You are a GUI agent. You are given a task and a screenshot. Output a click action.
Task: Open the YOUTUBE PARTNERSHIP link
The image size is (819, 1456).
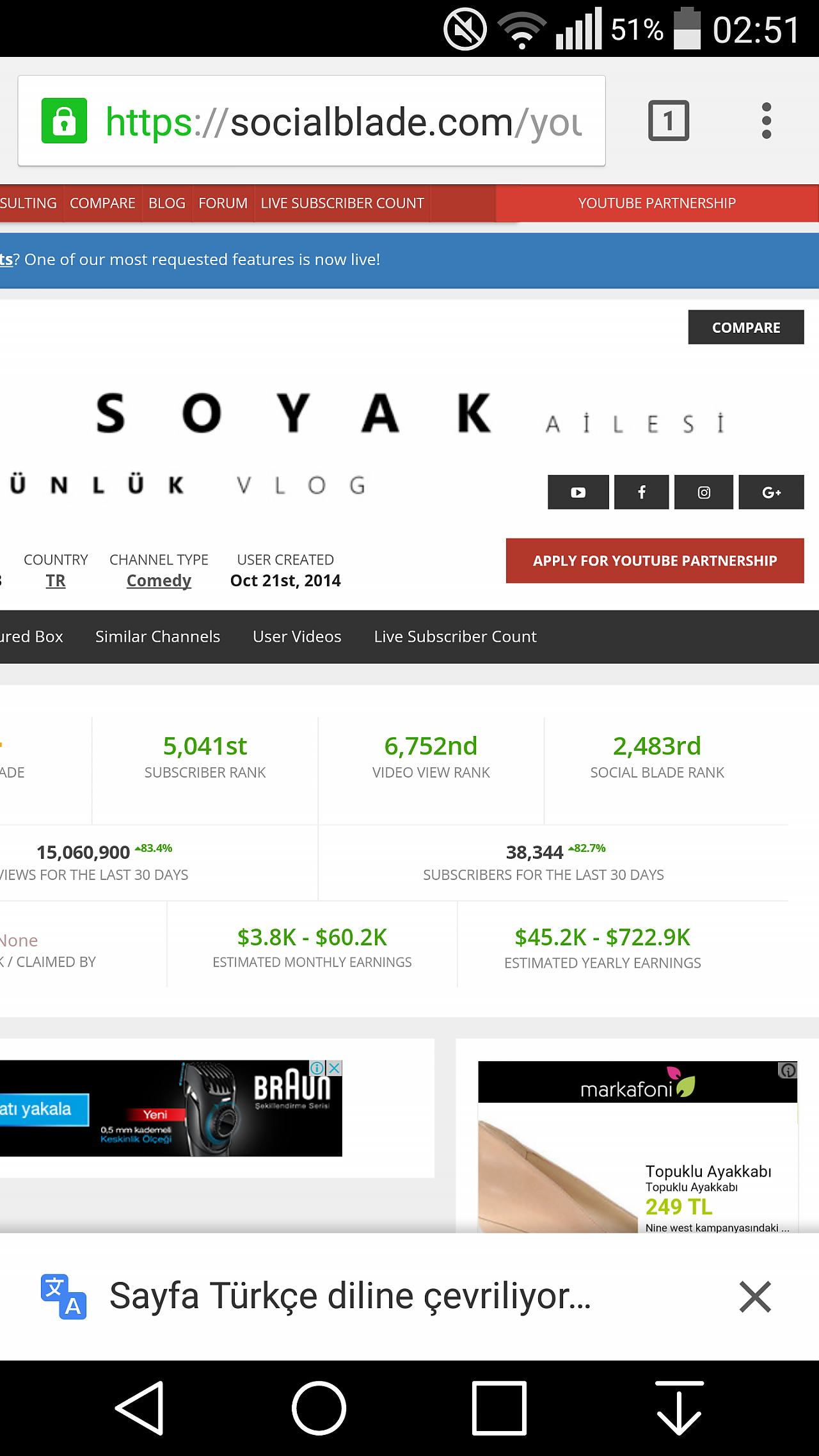(657, 204)
